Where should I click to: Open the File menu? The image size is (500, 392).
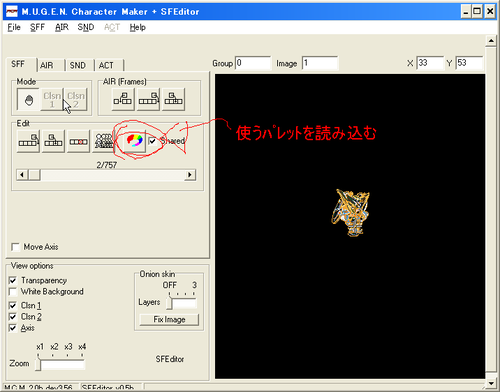pyautogui.click(x=14, y=27)
